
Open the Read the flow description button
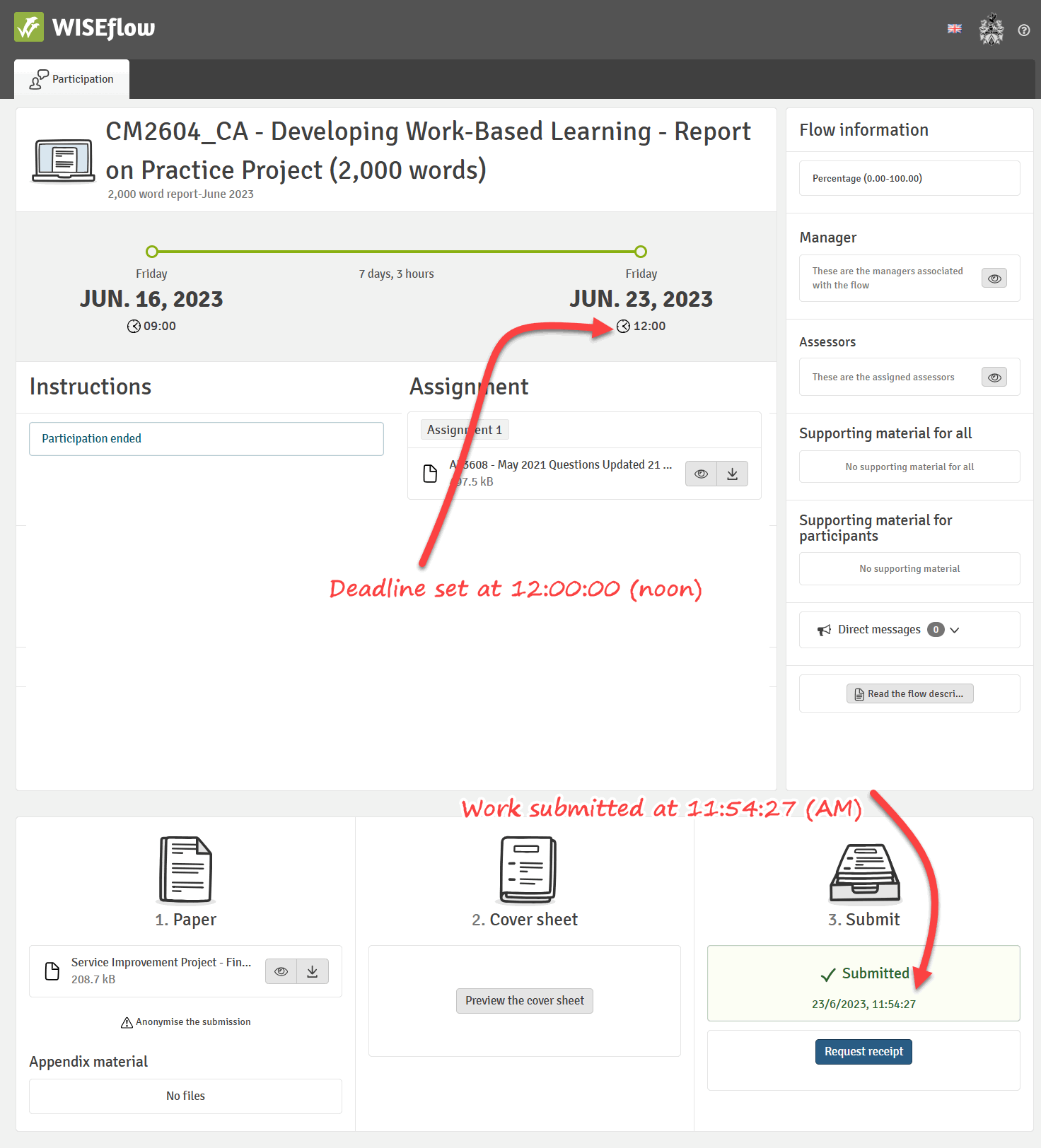pyautogui.click(x=909, y=693)
